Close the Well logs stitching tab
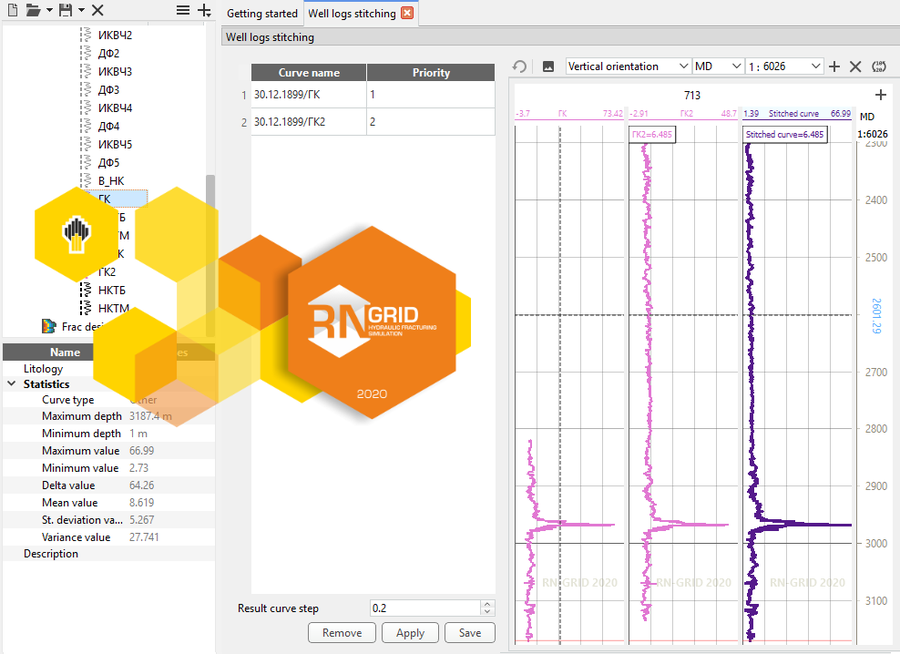This screenshot has height=654, width=900. [x=406, y=13]
